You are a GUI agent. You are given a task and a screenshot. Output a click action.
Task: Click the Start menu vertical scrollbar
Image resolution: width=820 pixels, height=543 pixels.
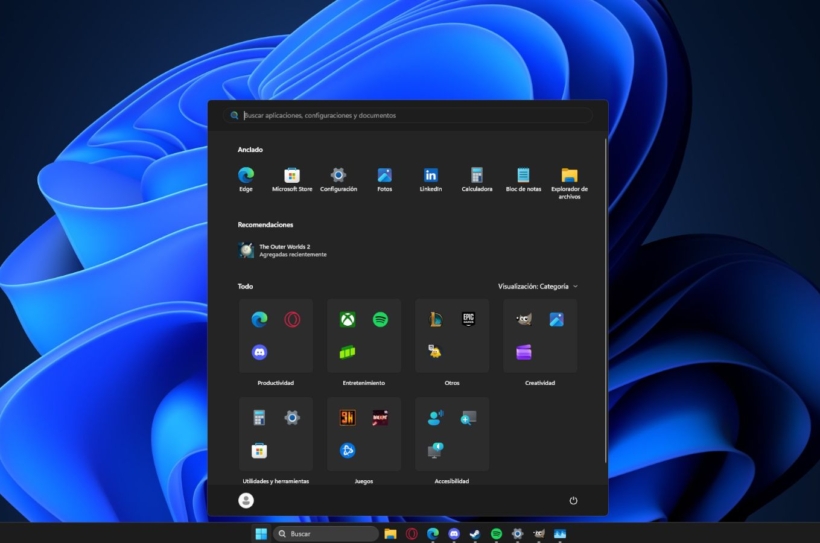point(606,301)
